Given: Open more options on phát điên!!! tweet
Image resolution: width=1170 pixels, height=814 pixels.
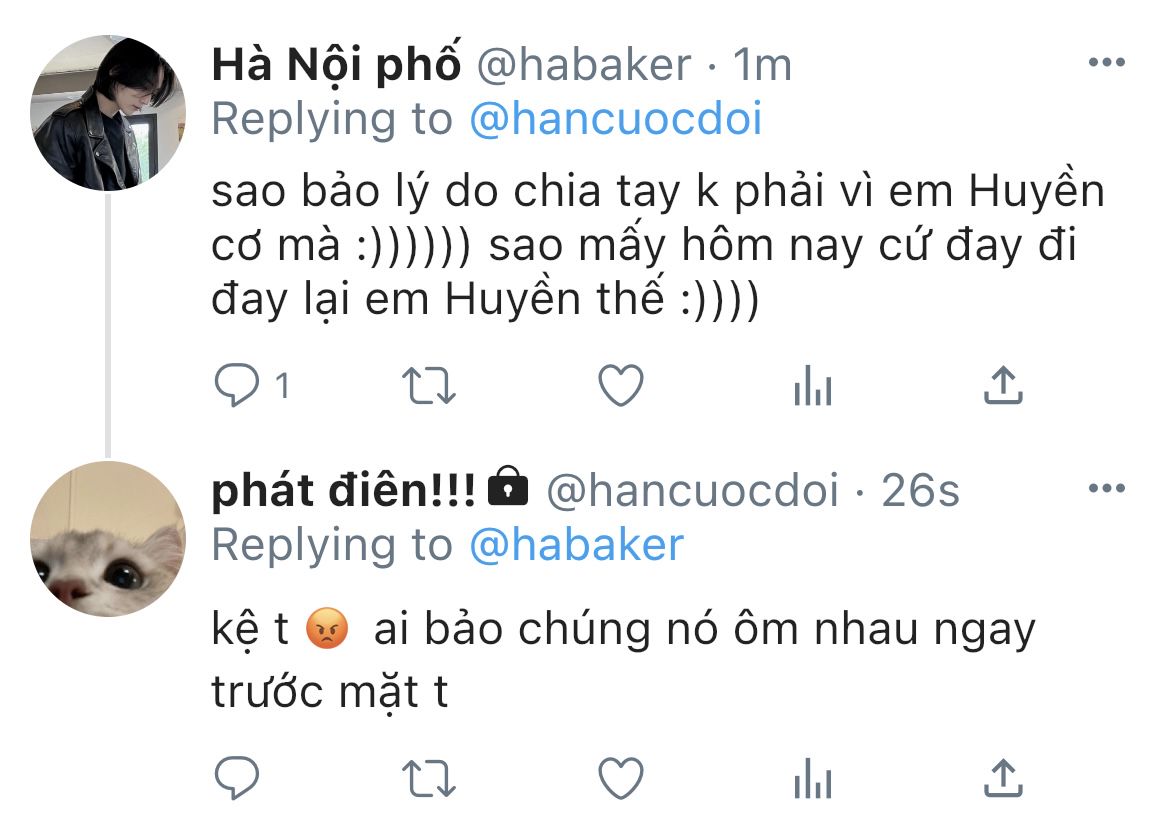Looking at the screenshot, I should pyautogui.click(x=1107, y=489).
